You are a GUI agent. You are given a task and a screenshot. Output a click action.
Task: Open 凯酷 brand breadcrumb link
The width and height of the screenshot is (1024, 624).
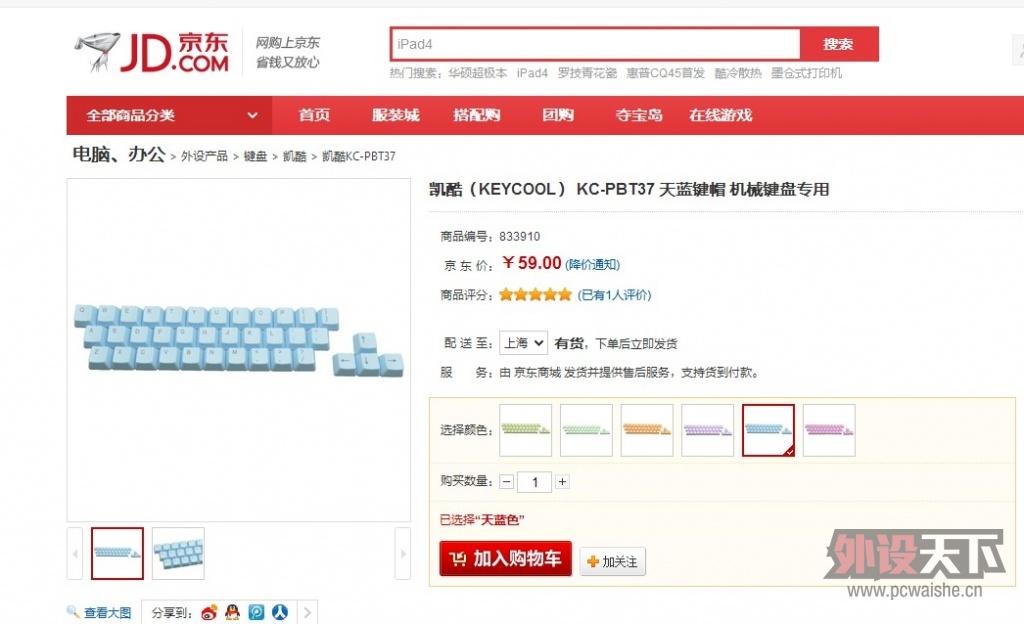point(295,156)
